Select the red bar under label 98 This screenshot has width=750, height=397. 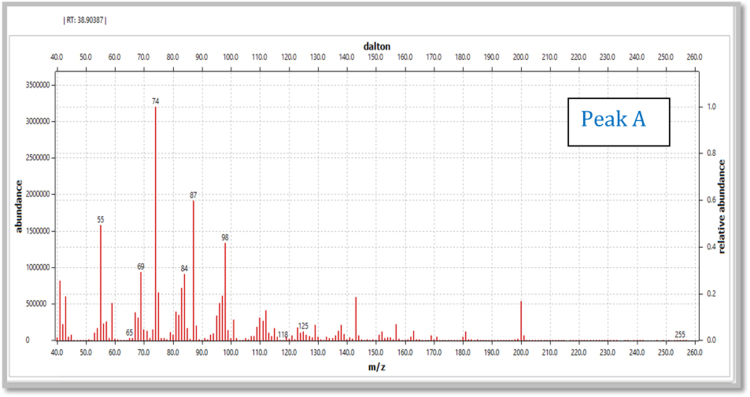point(225,292)
